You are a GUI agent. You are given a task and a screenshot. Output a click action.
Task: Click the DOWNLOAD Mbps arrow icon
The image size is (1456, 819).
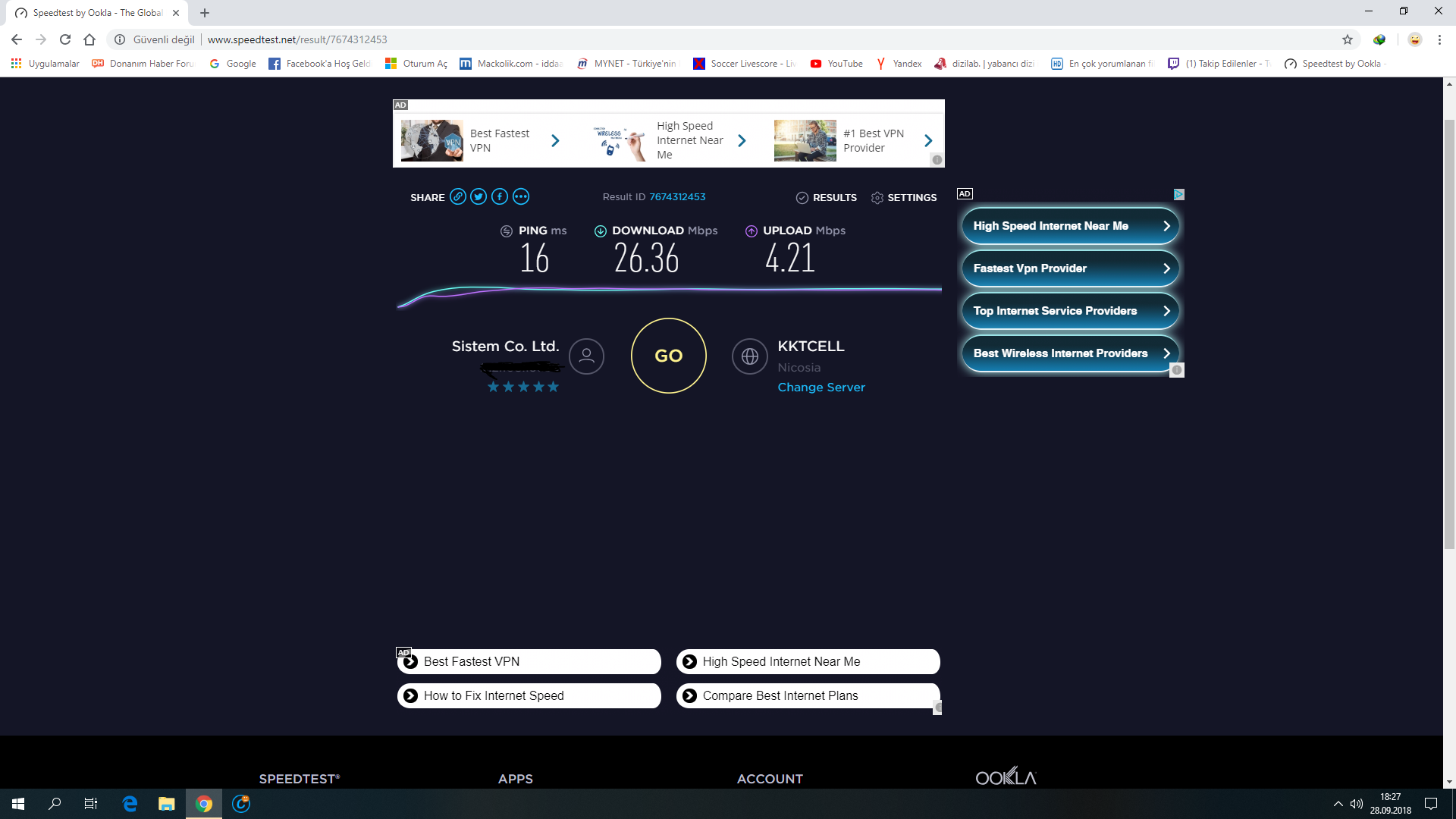point(601,231)
